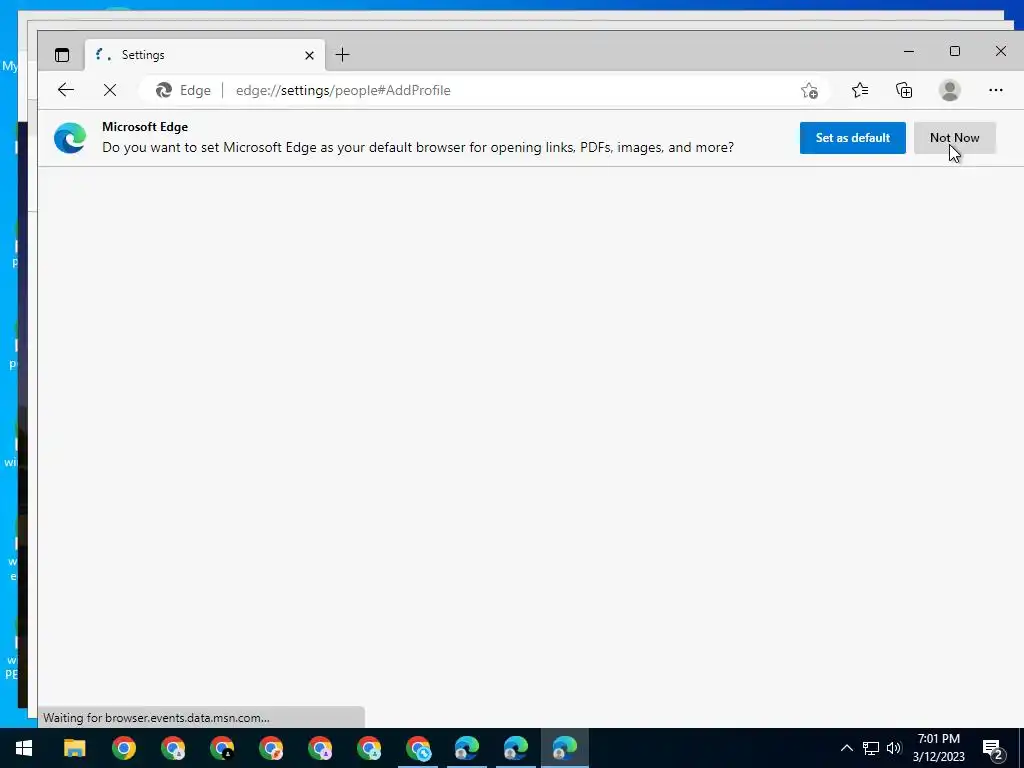
Task: Show hidden system tray icons
Action: coord(846,748)
